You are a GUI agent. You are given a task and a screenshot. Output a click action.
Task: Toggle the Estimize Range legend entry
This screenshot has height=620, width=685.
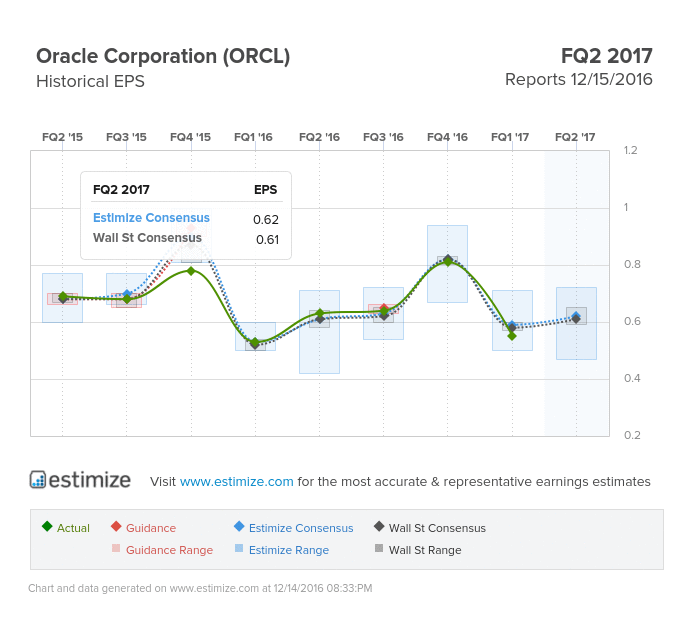[x=282, y=550]
